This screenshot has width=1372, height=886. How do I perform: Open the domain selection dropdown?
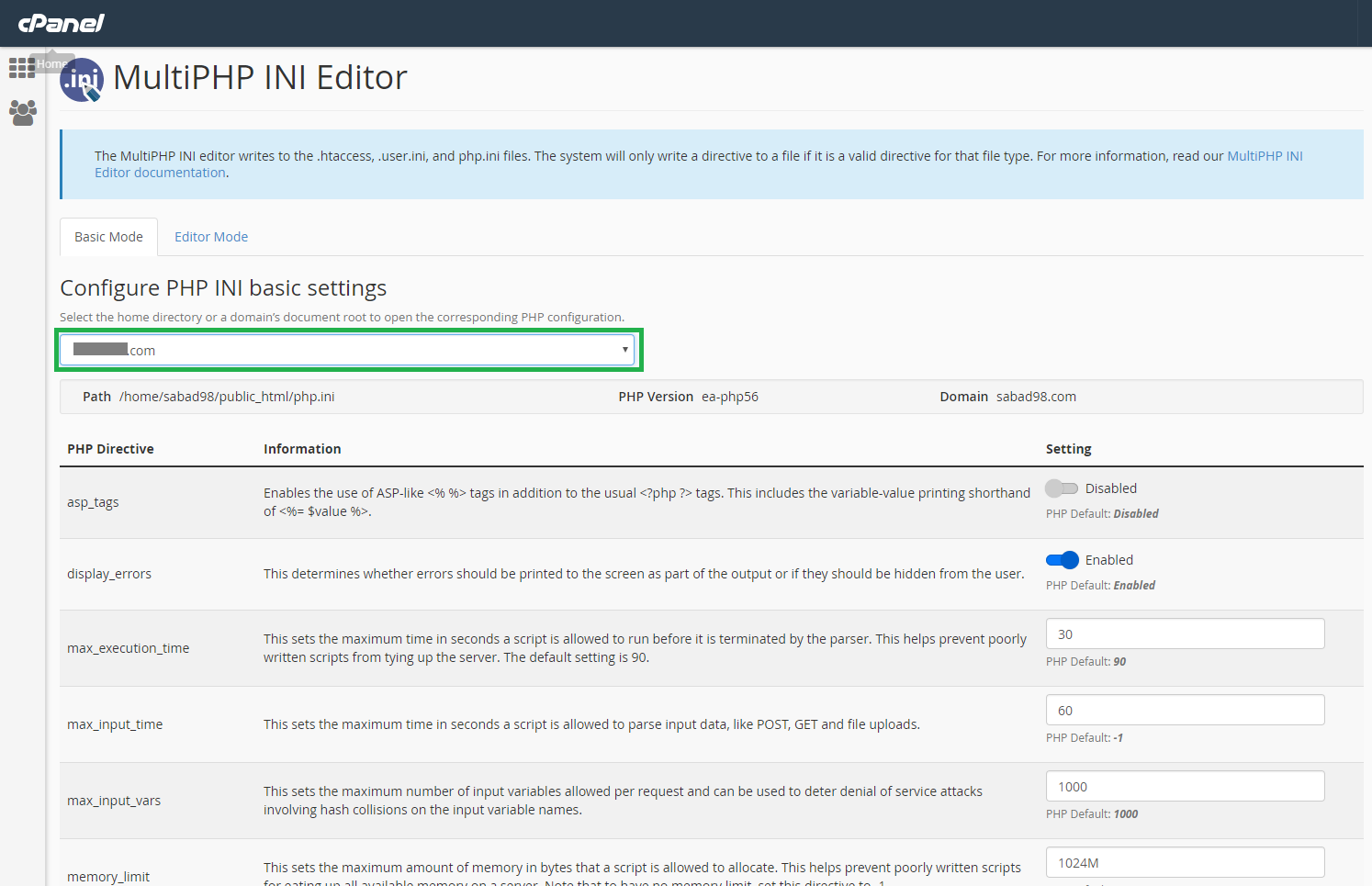347,350
